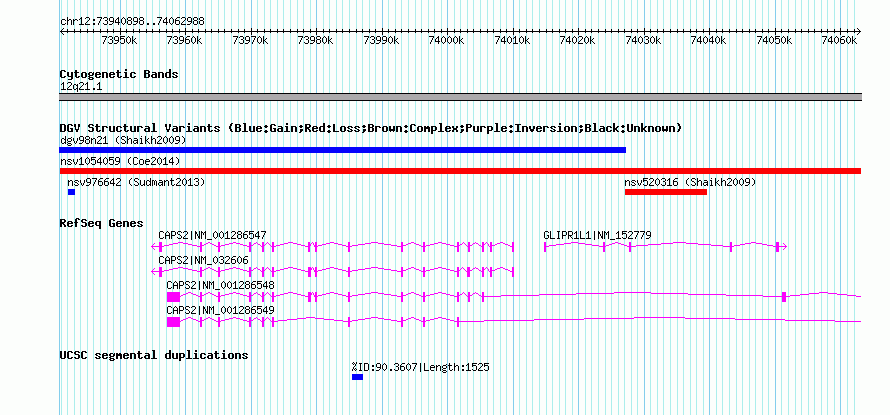Image resolution: width=890 pixels, height=415 pixels.
Task: Click the RefSeq Genes track title
Action: point(102,223)
